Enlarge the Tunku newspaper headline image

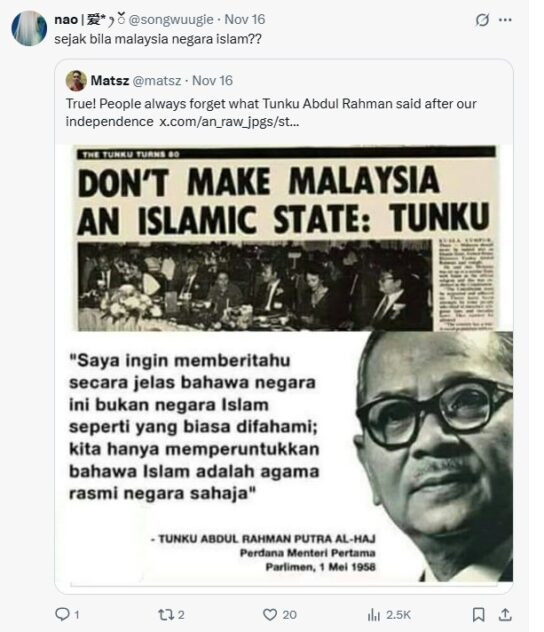coord(284,364)
